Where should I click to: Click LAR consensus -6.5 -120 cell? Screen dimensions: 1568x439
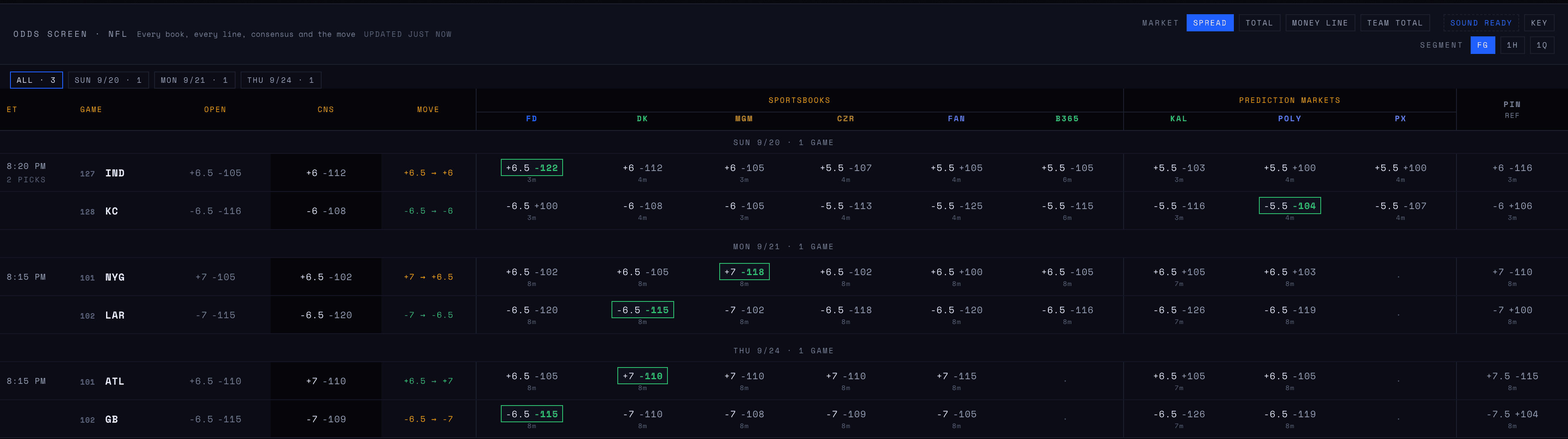coord(326,315)
